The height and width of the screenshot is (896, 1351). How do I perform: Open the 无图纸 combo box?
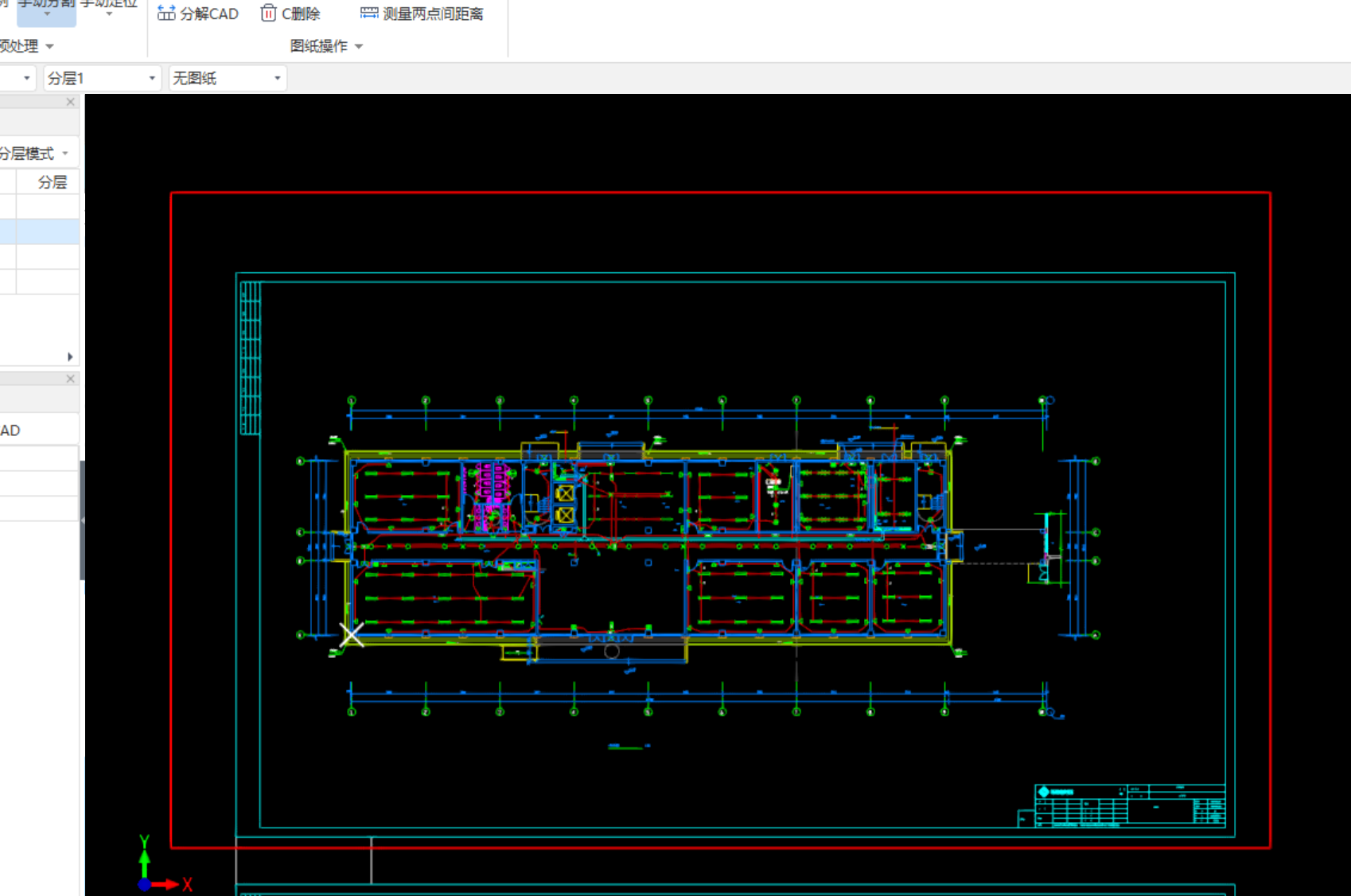(x=228, y=78)
